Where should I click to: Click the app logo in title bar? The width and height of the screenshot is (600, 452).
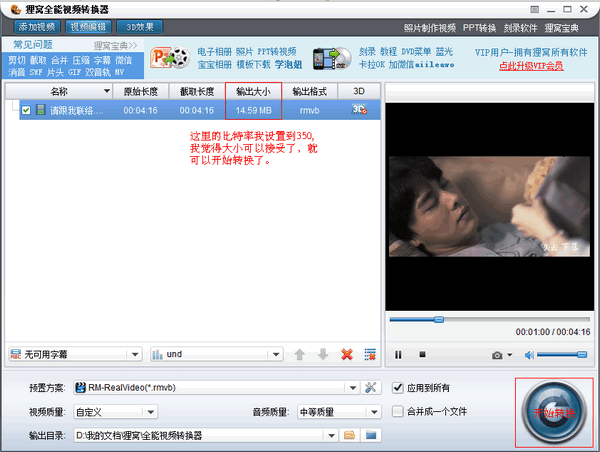point(16,9)
